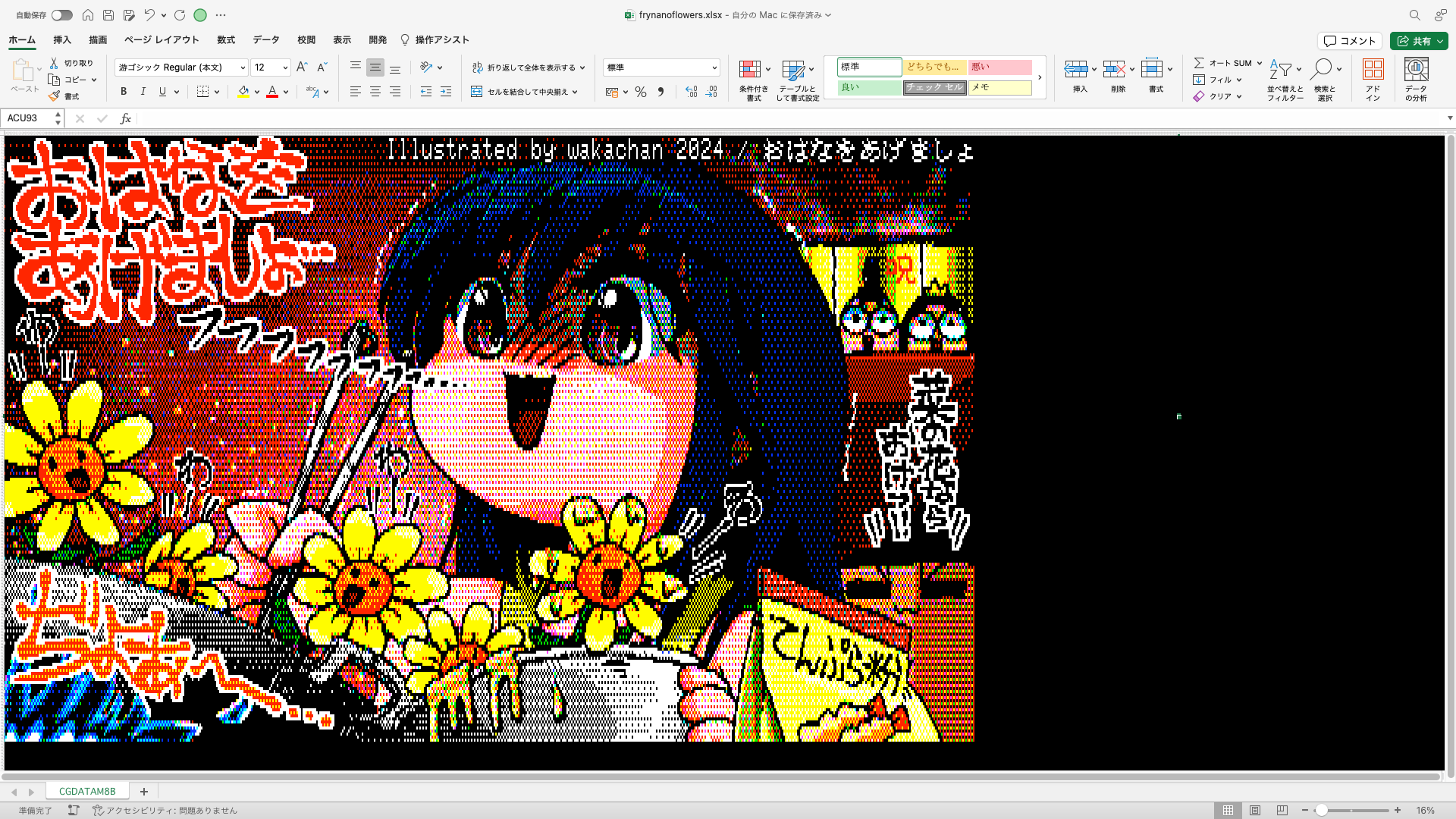
Task: Click the search magnifier in title bar
Action: (1414, 15)
